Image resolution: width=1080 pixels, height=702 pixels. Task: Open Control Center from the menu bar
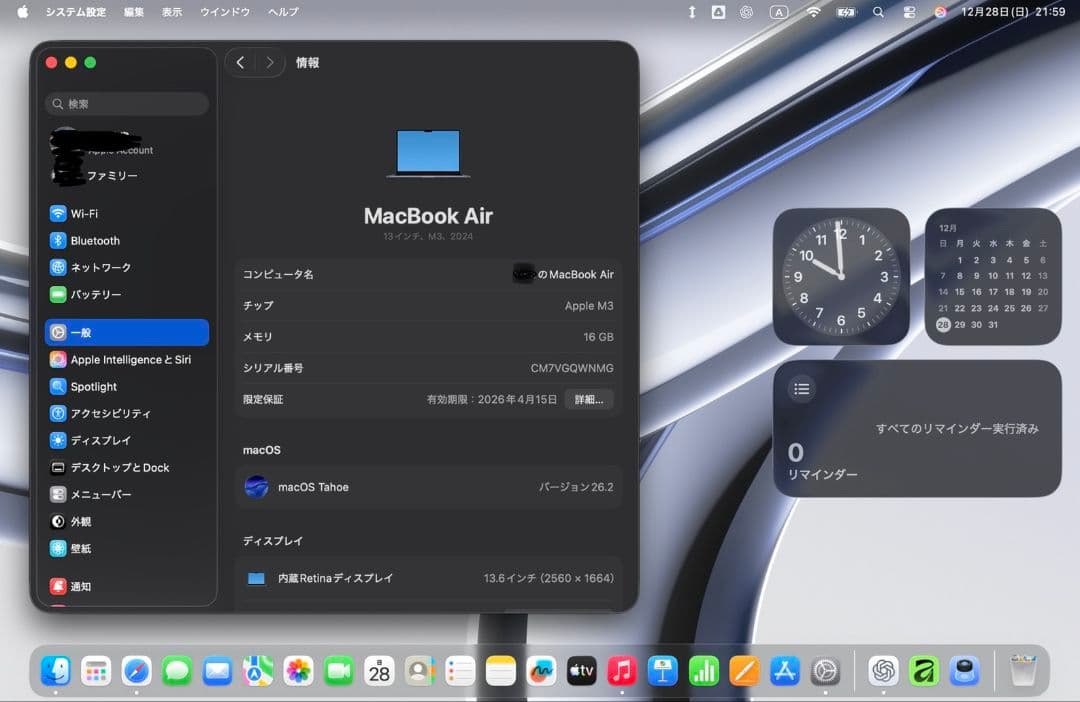pos(908,12)
